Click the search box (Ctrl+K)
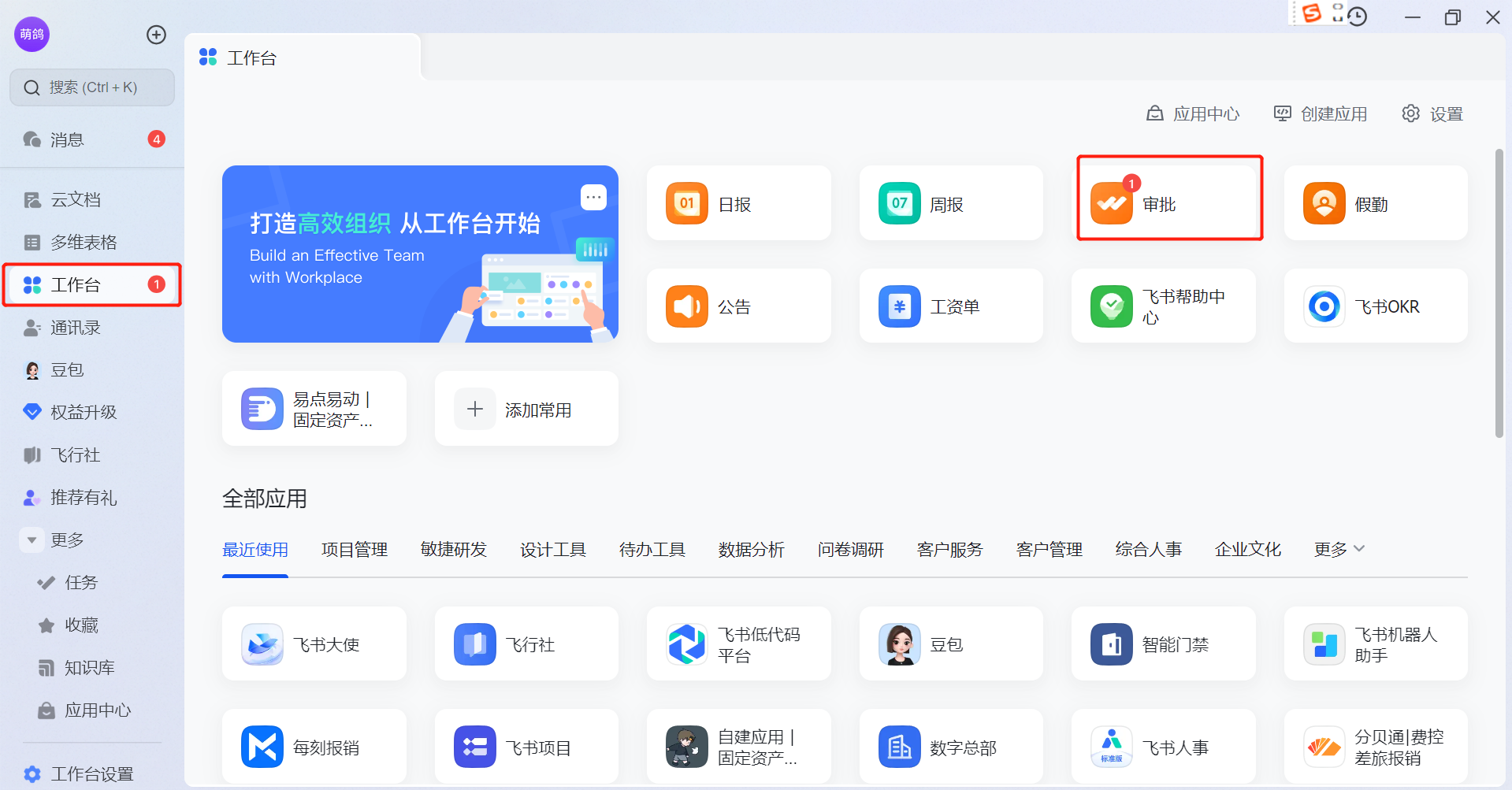This screenshot has width=1512, height=790. click(x=92, y=87)
